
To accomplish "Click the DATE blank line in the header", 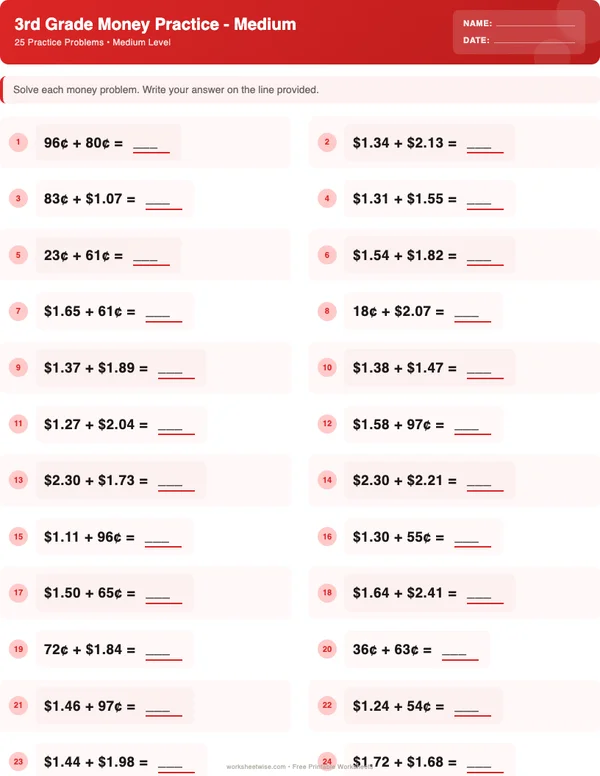I will tap(534, 41).
